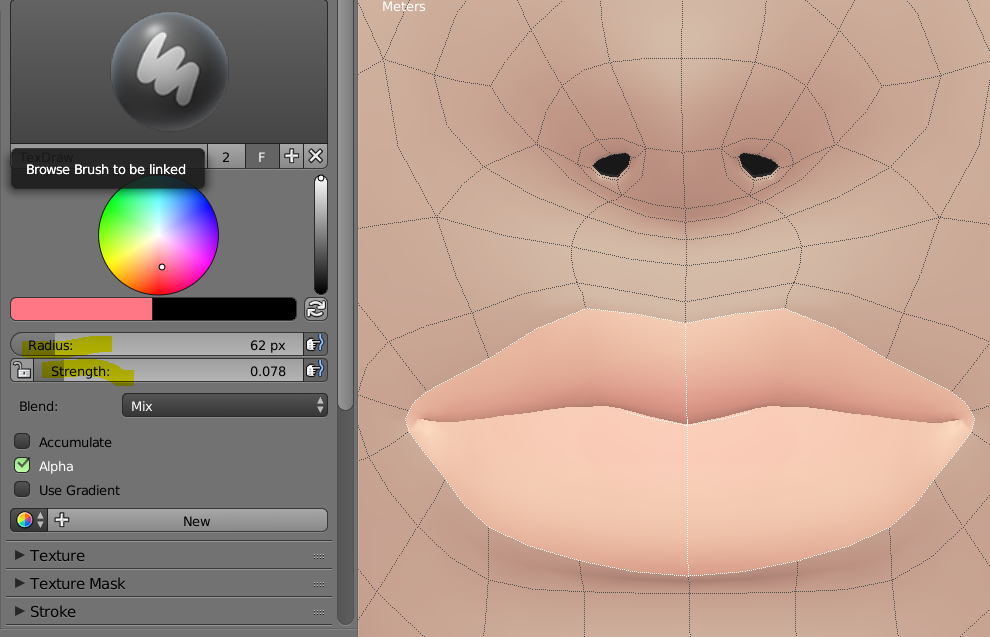The image size is (990, 637).
Task: Swap foreground and background colors
Action: point(316,309)
